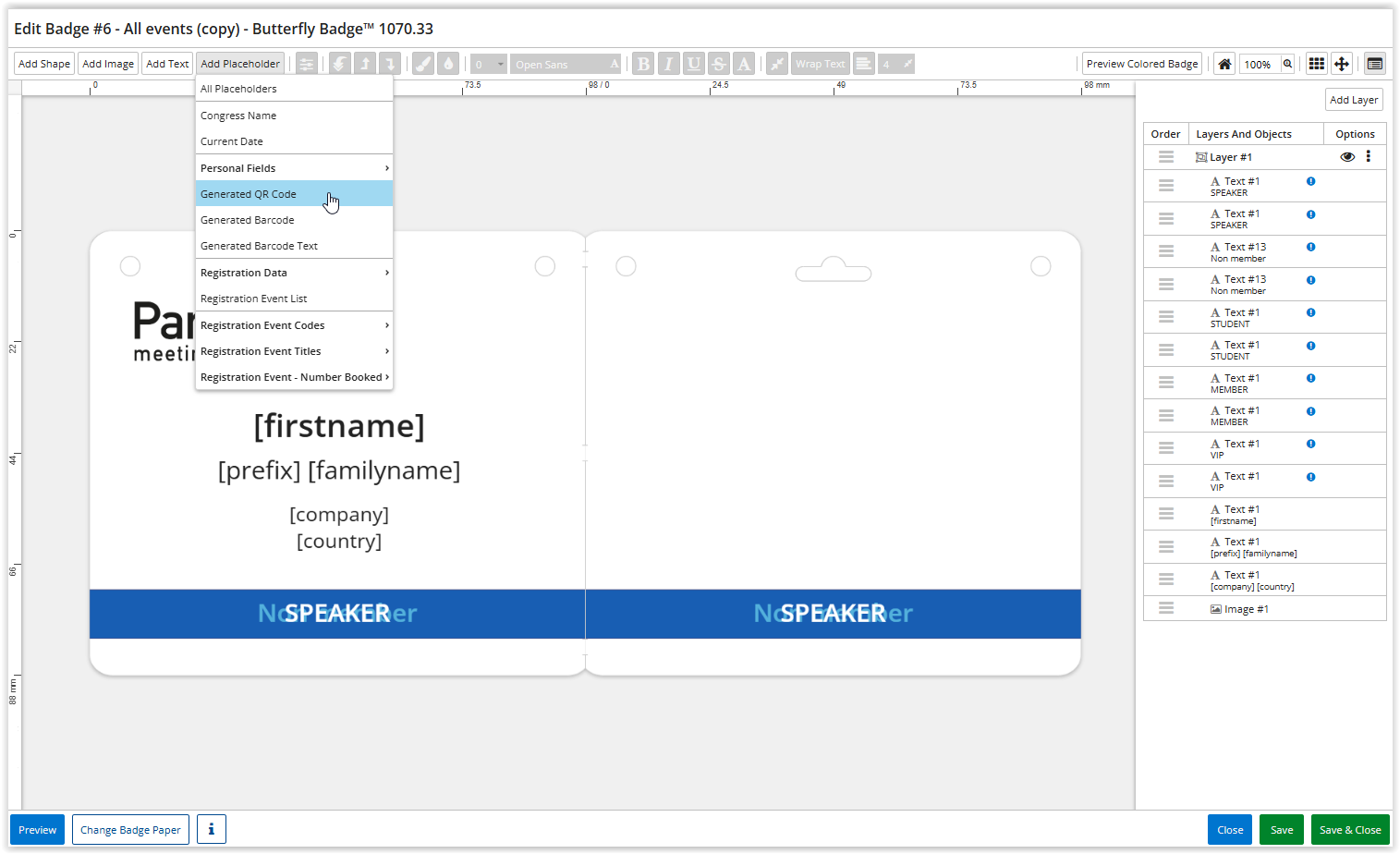
Task: Click the four-arrow move icon
Action: [x=1342, y=64]
